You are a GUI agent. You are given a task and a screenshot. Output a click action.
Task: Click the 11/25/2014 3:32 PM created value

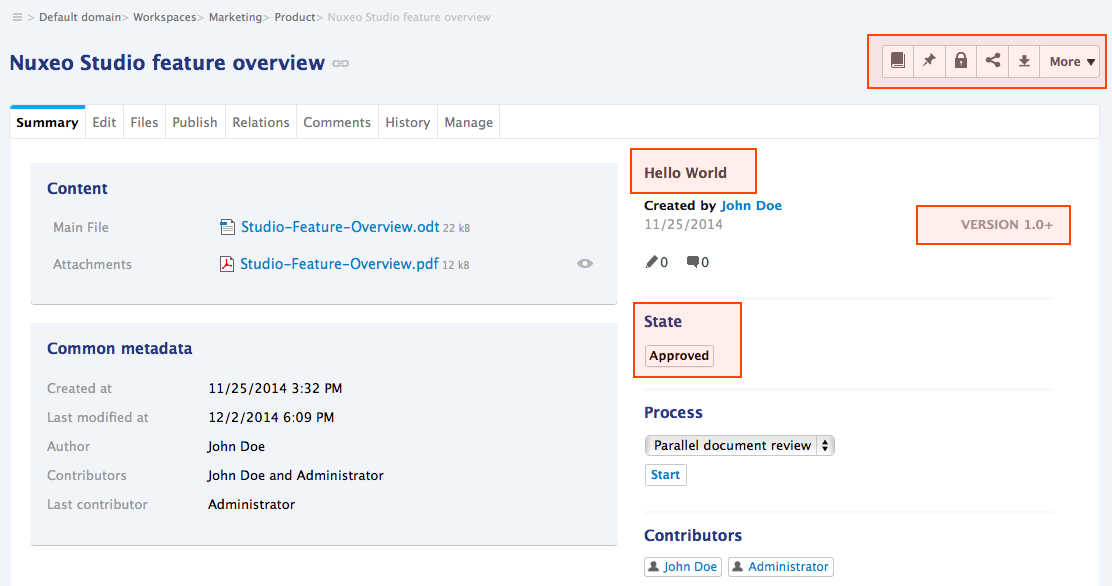275,388
